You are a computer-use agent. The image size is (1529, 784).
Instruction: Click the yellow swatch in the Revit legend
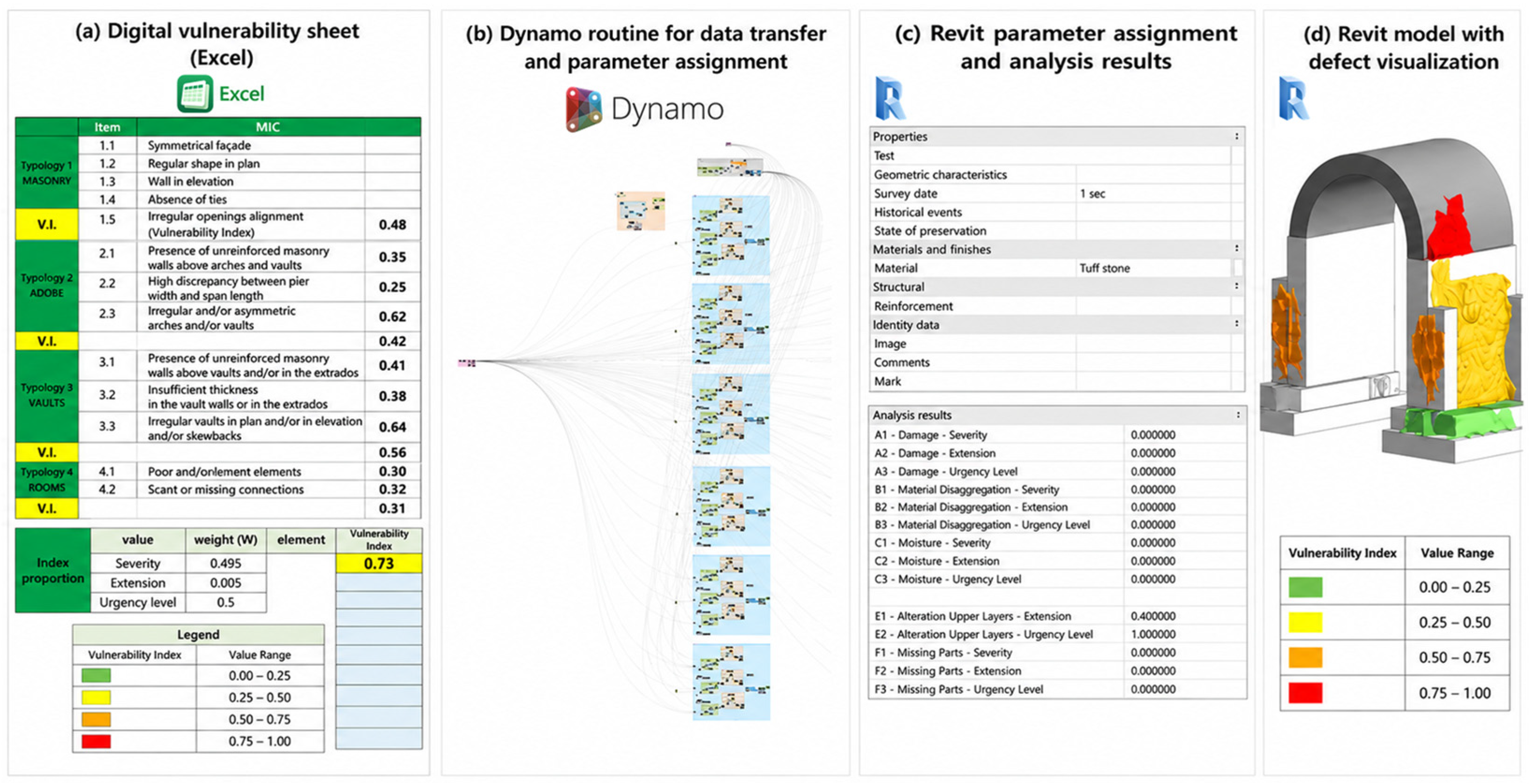[x=1305, y=623]
